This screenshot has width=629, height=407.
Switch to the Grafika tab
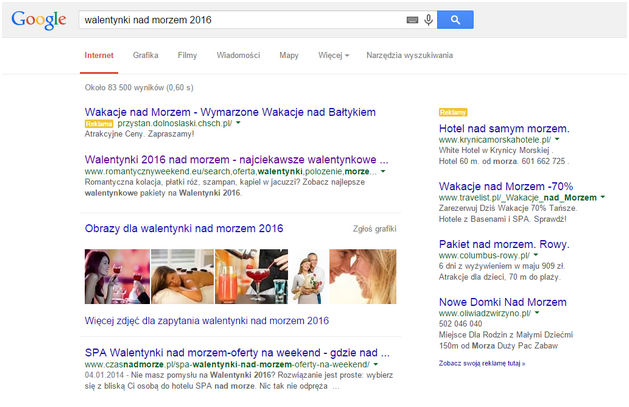(146, 55)
